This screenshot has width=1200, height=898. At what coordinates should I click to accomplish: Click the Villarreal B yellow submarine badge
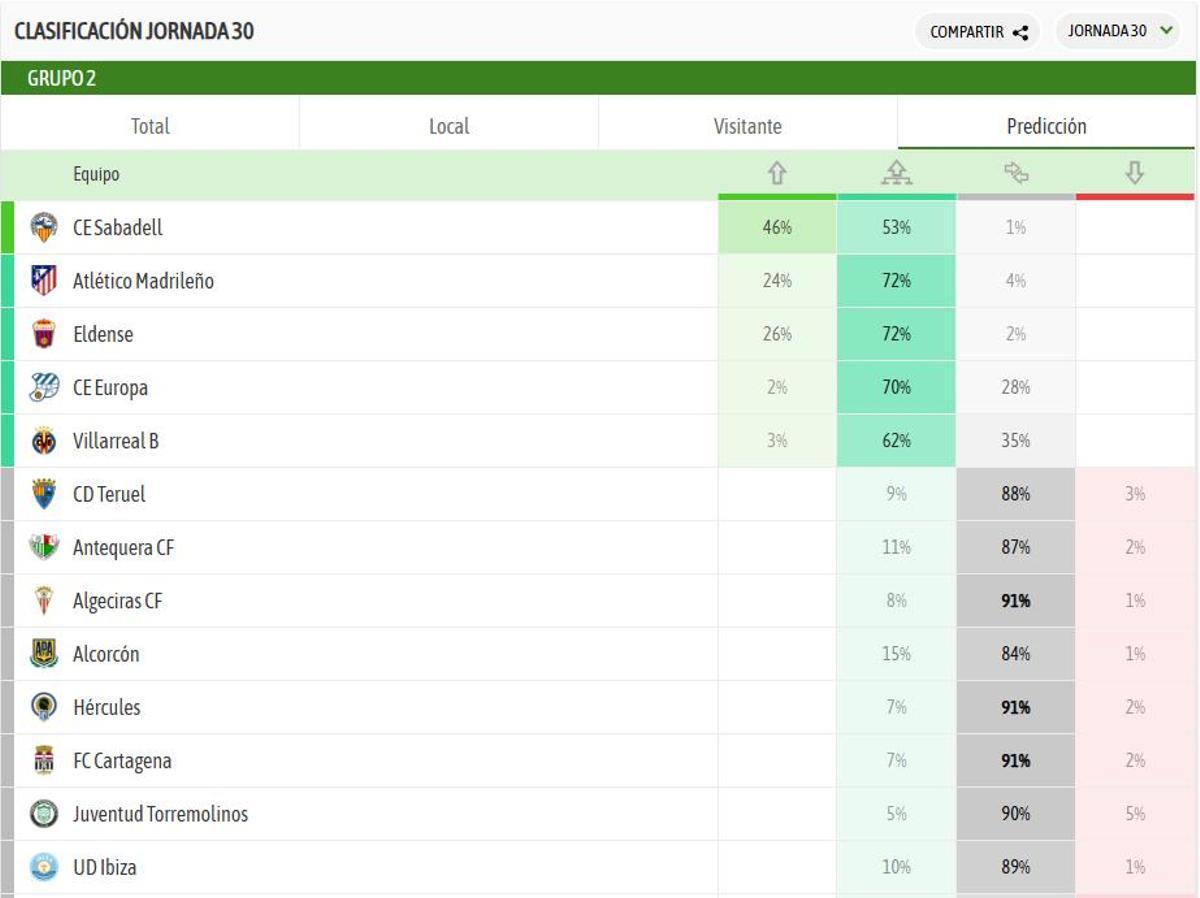coord(42,440)
